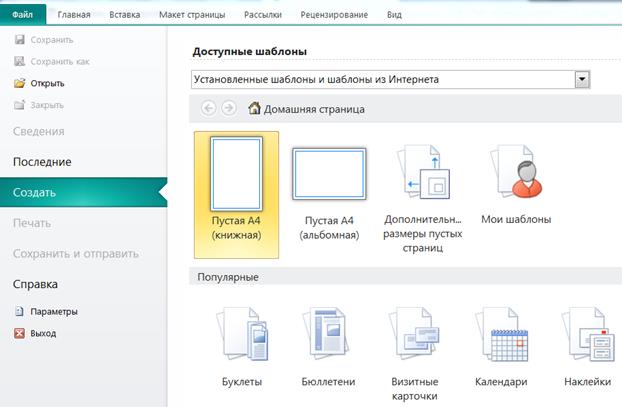Viewport: 622px width, 407px height.
Task: Open the Последние recent files section
Action: pyautogui.click(x=42, y=162)
